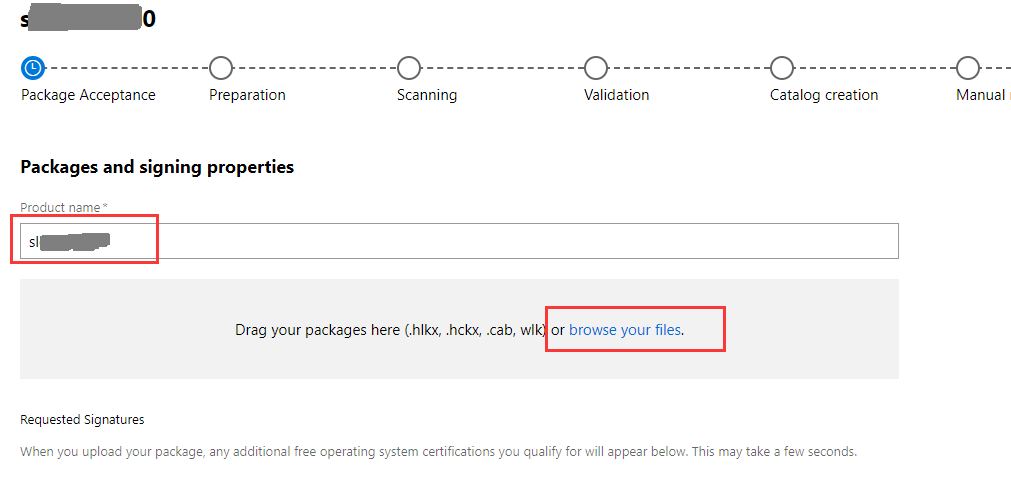Click the blue Package Acceptance clock icon
The height and width of the screenshot is (478, 1011).
(32, 67)
